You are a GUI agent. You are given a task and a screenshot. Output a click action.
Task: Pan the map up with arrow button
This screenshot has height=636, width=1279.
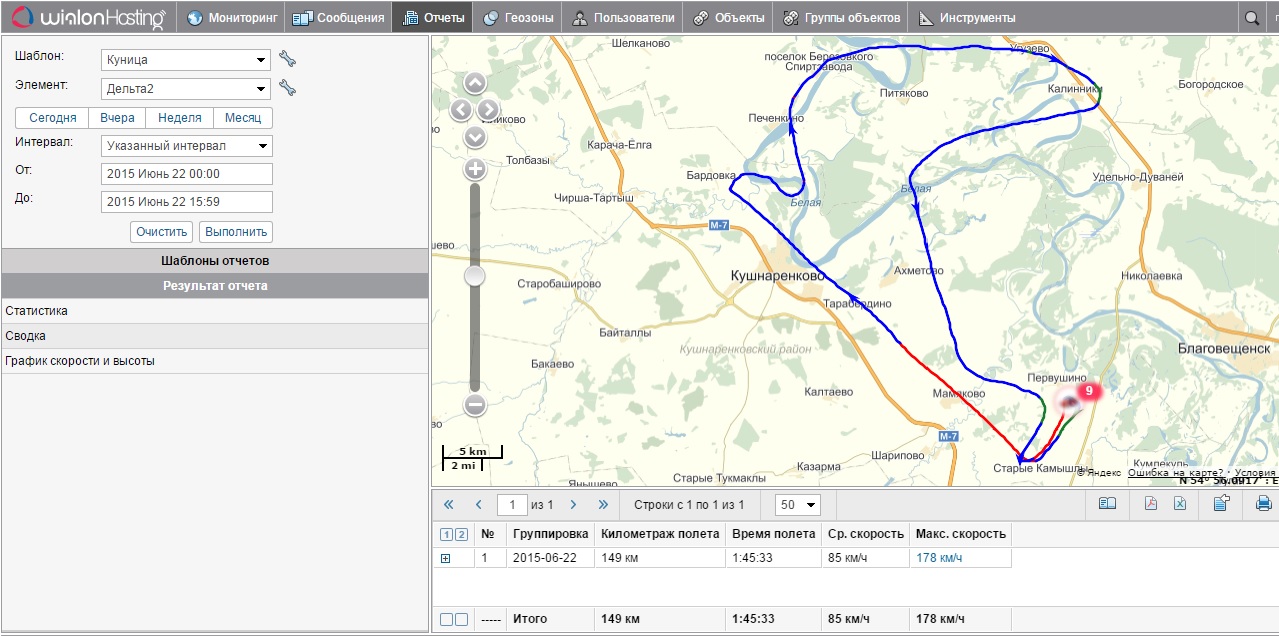[475, 83]
